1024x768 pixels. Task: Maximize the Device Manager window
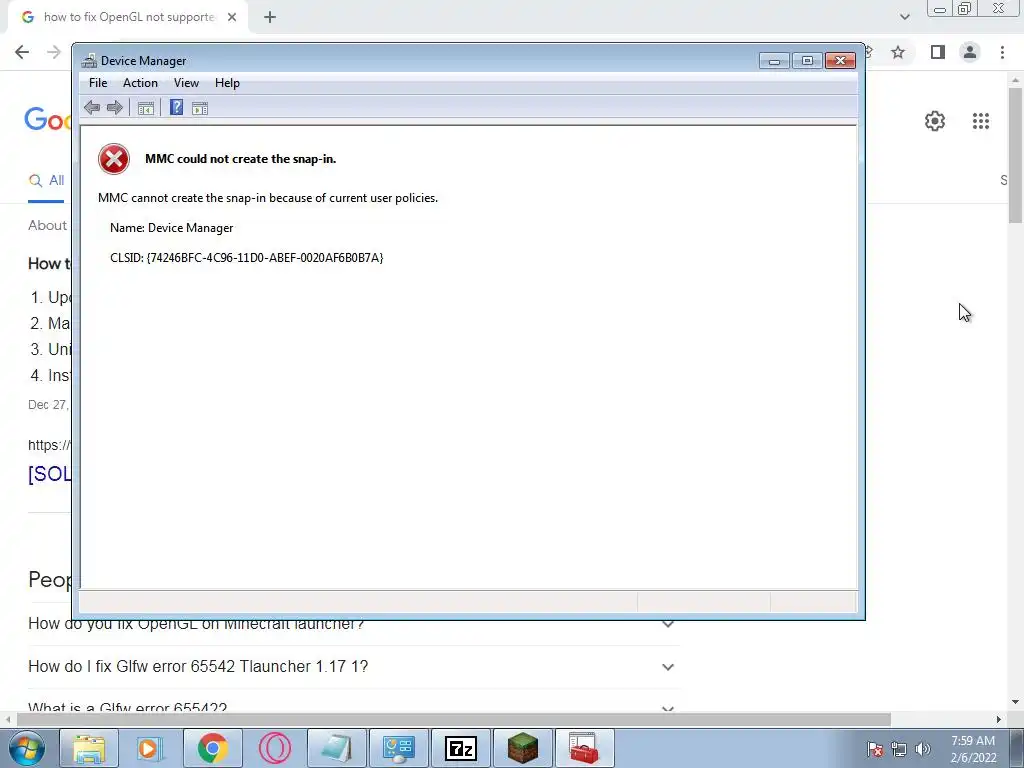(x=807, y=61)
